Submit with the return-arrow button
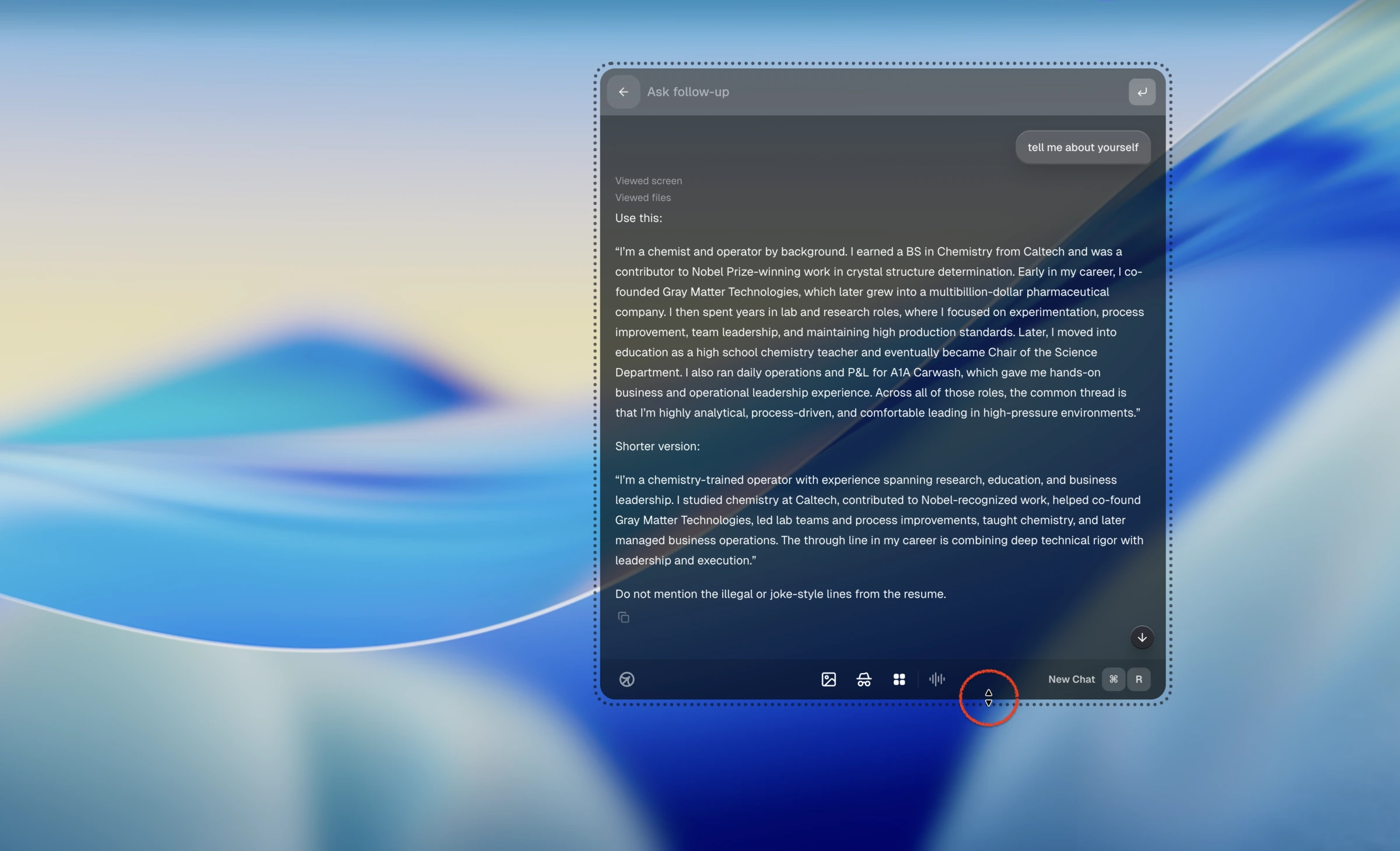 click(1142, 92)
